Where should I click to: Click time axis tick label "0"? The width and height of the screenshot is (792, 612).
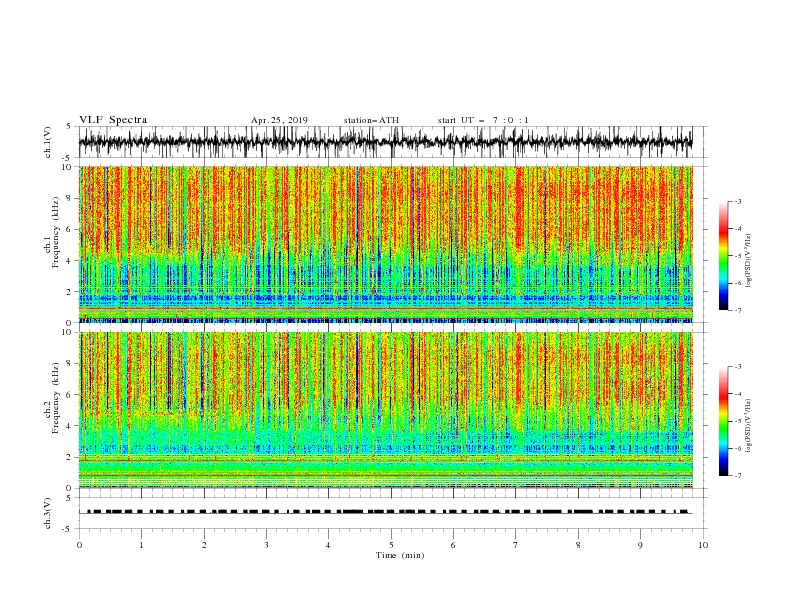pyautogui.click(x=79, y=545)
